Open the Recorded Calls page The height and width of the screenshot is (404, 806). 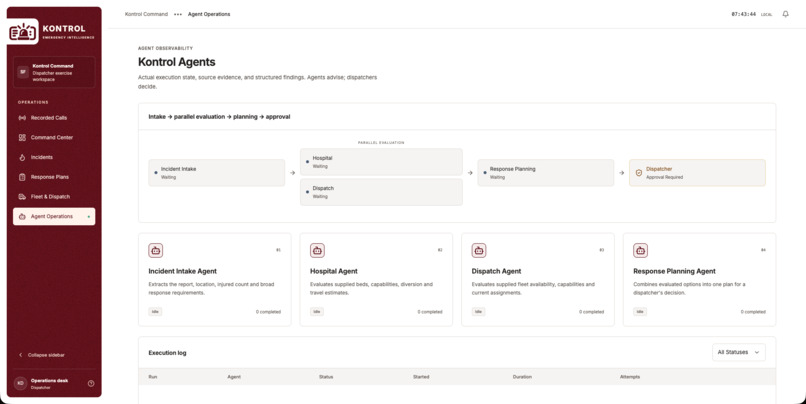[x=54, y=118]
